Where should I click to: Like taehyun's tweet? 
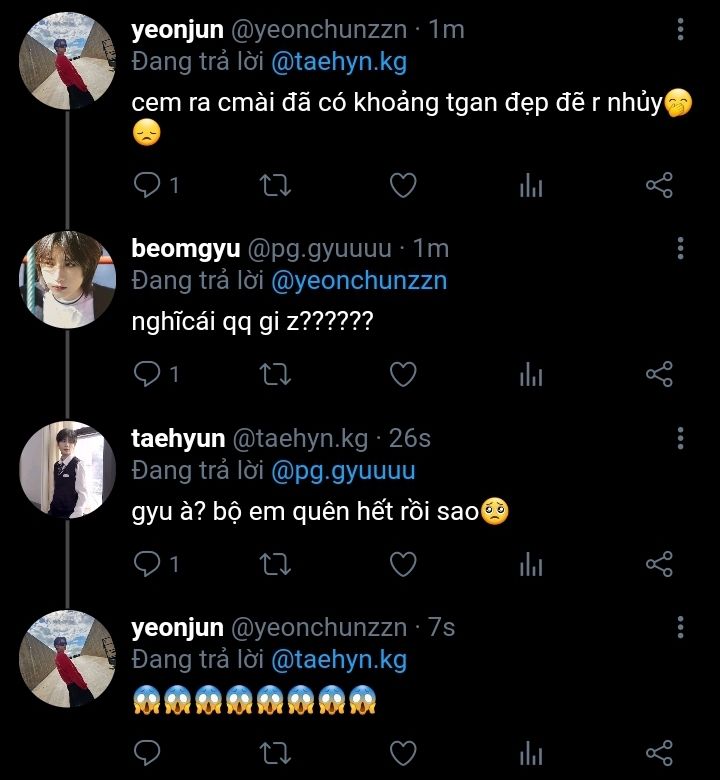point(403,564)
